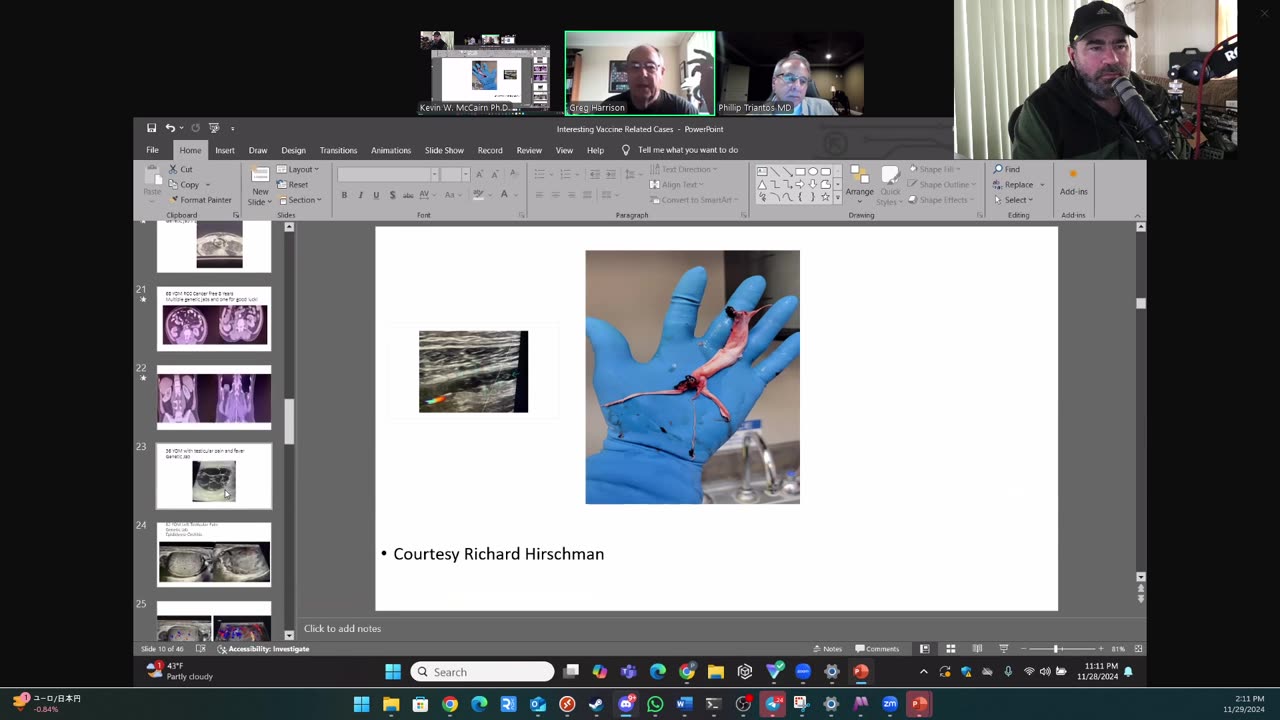Click the Windows Search box in inner taskbar
Image resolution: width=1280 pixels, height=720 pixels.
[482, 672]
